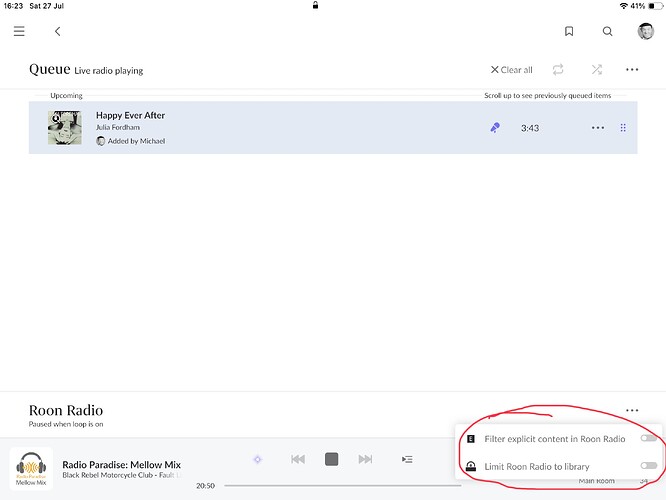Click the battery status indicator
This screenshot has width=666, height=500.
click(x=655, y=6)
